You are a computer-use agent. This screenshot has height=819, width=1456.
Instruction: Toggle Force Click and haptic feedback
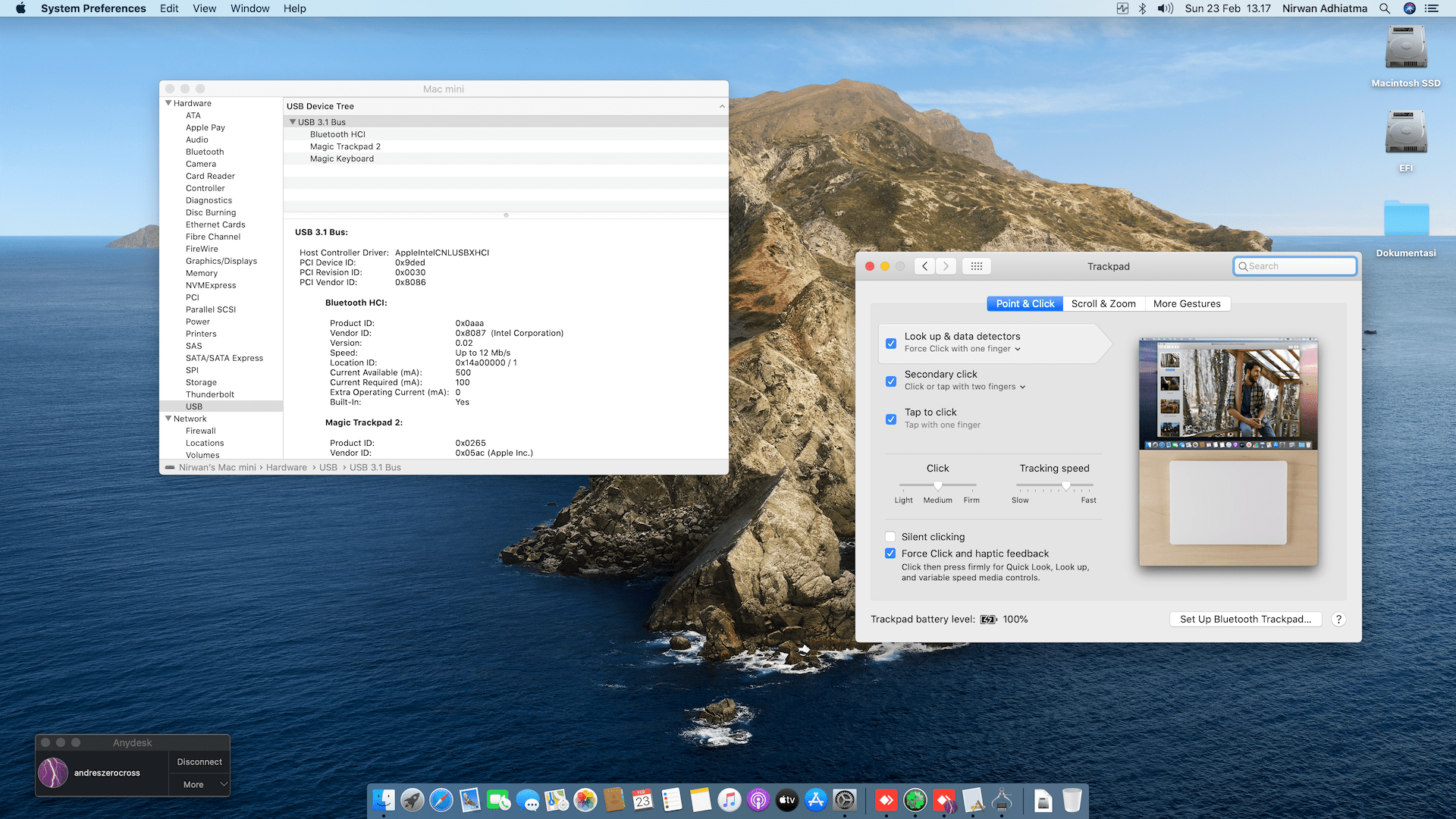(x=890, y=554)
